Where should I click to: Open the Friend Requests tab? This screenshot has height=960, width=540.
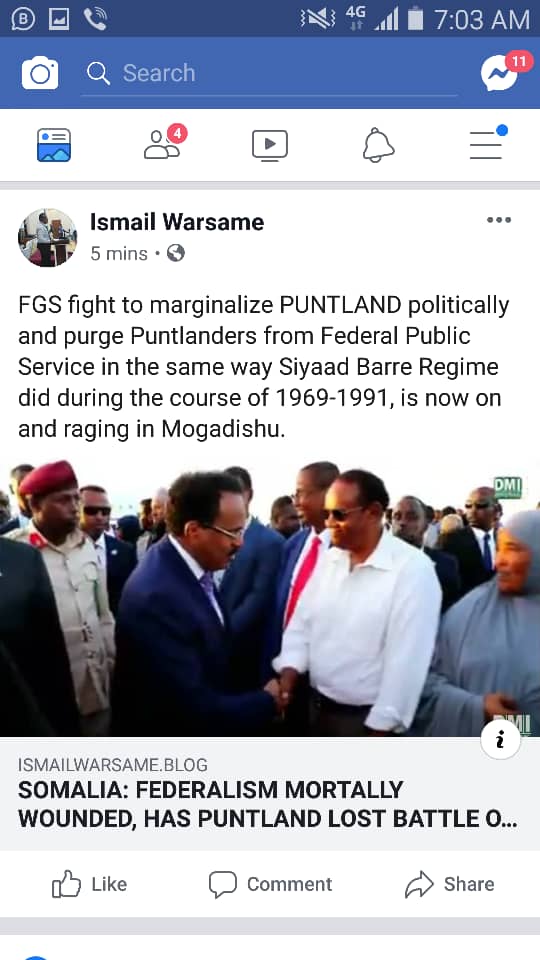[164, 143]
